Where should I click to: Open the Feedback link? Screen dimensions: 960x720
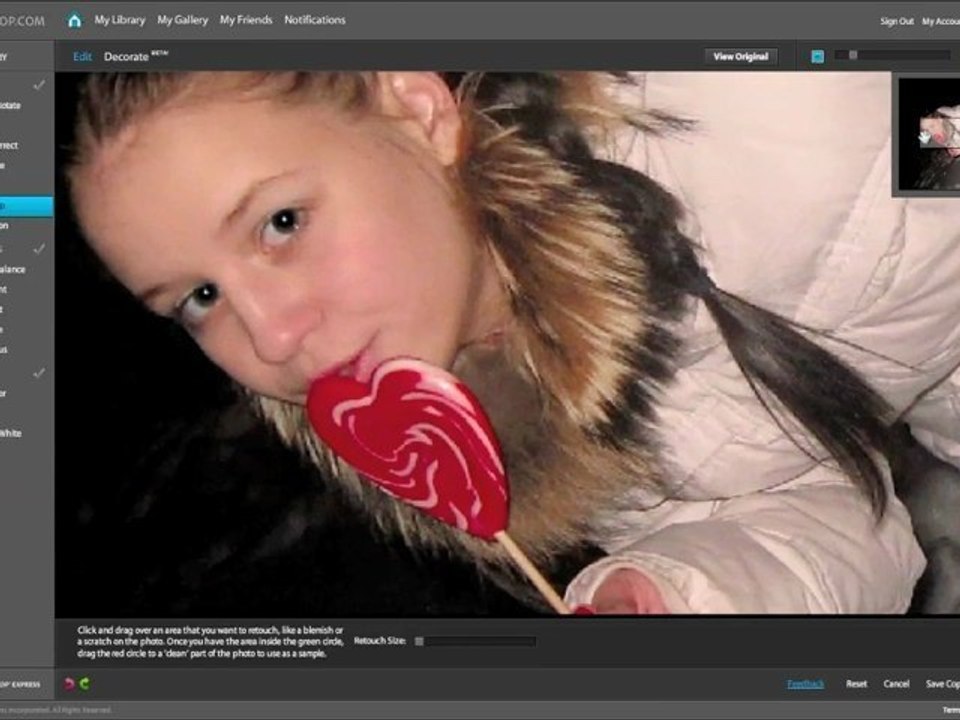click(x=805, y=684)
